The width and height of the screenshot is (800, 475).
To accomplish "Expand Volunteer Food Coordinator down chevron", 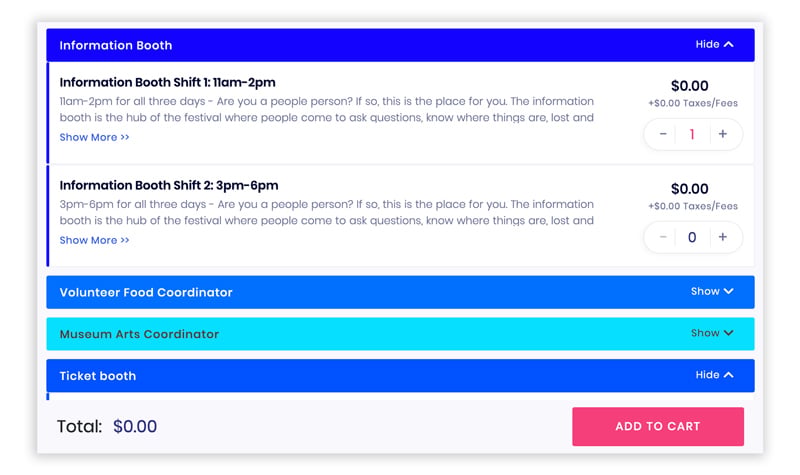I will click(729, 291).
